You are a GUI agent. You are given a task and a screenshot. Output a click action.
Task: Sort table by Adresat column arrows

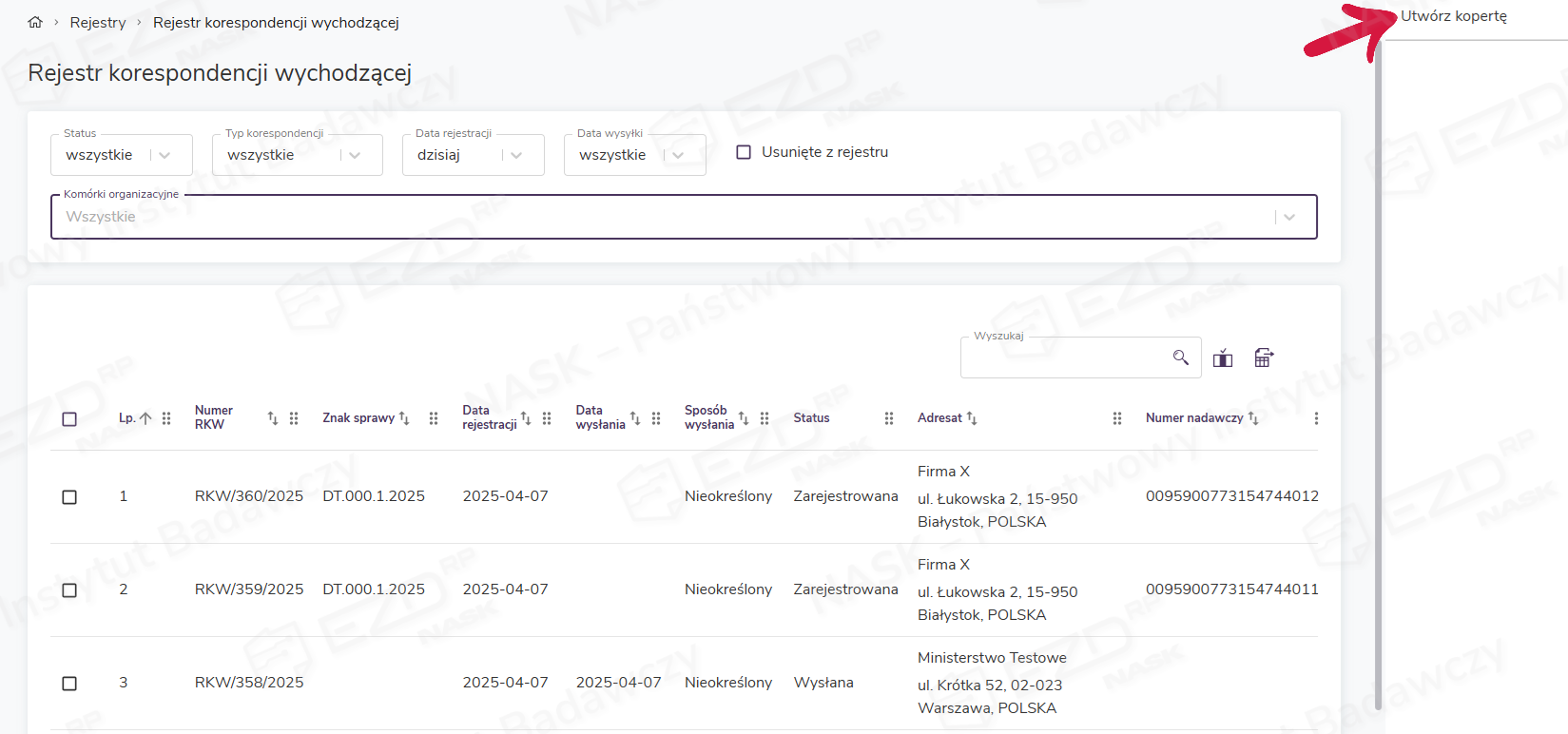(972, 418)
